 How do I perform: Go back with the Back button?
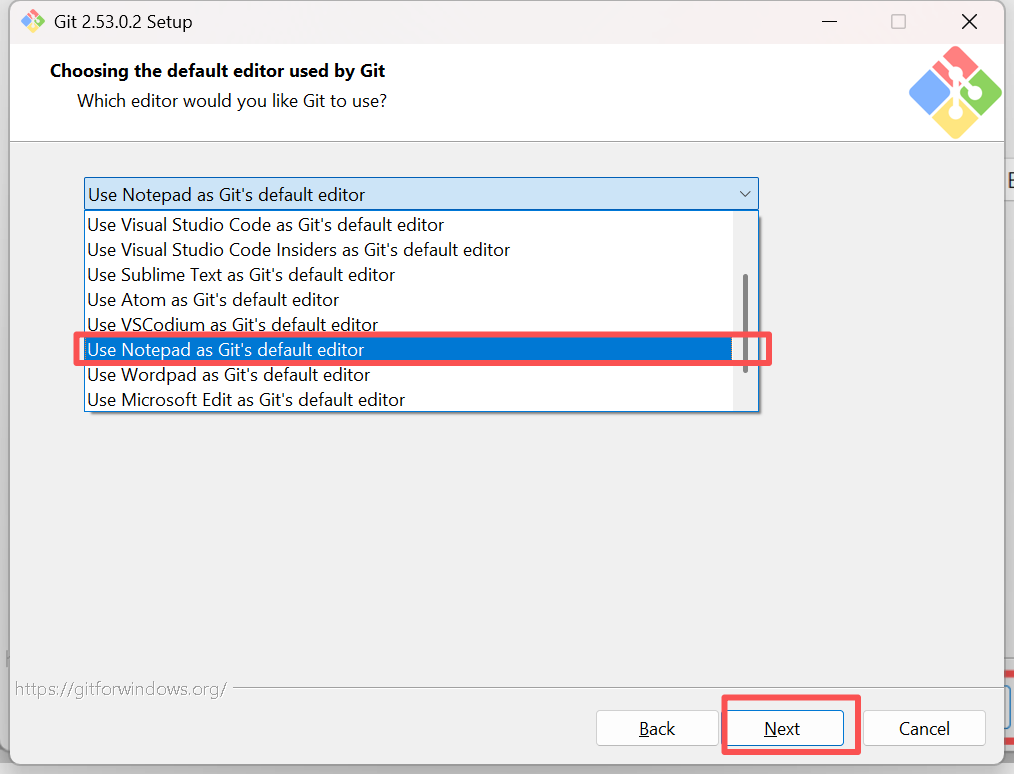tap(657, 728)
